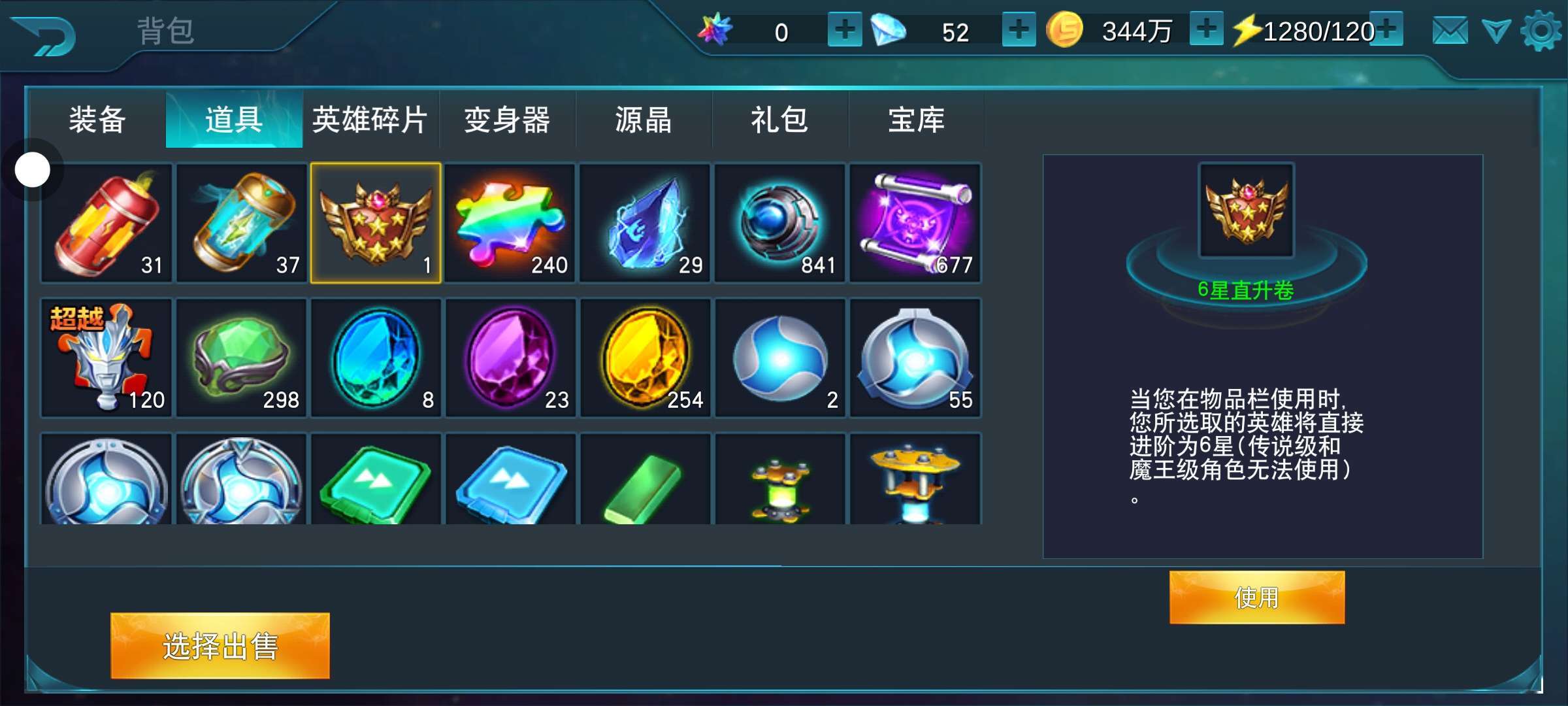The height and width of the screenshot is (706, 1568).
Task: Switch to the 装备 tab
Action: click(x=97, y=120)
